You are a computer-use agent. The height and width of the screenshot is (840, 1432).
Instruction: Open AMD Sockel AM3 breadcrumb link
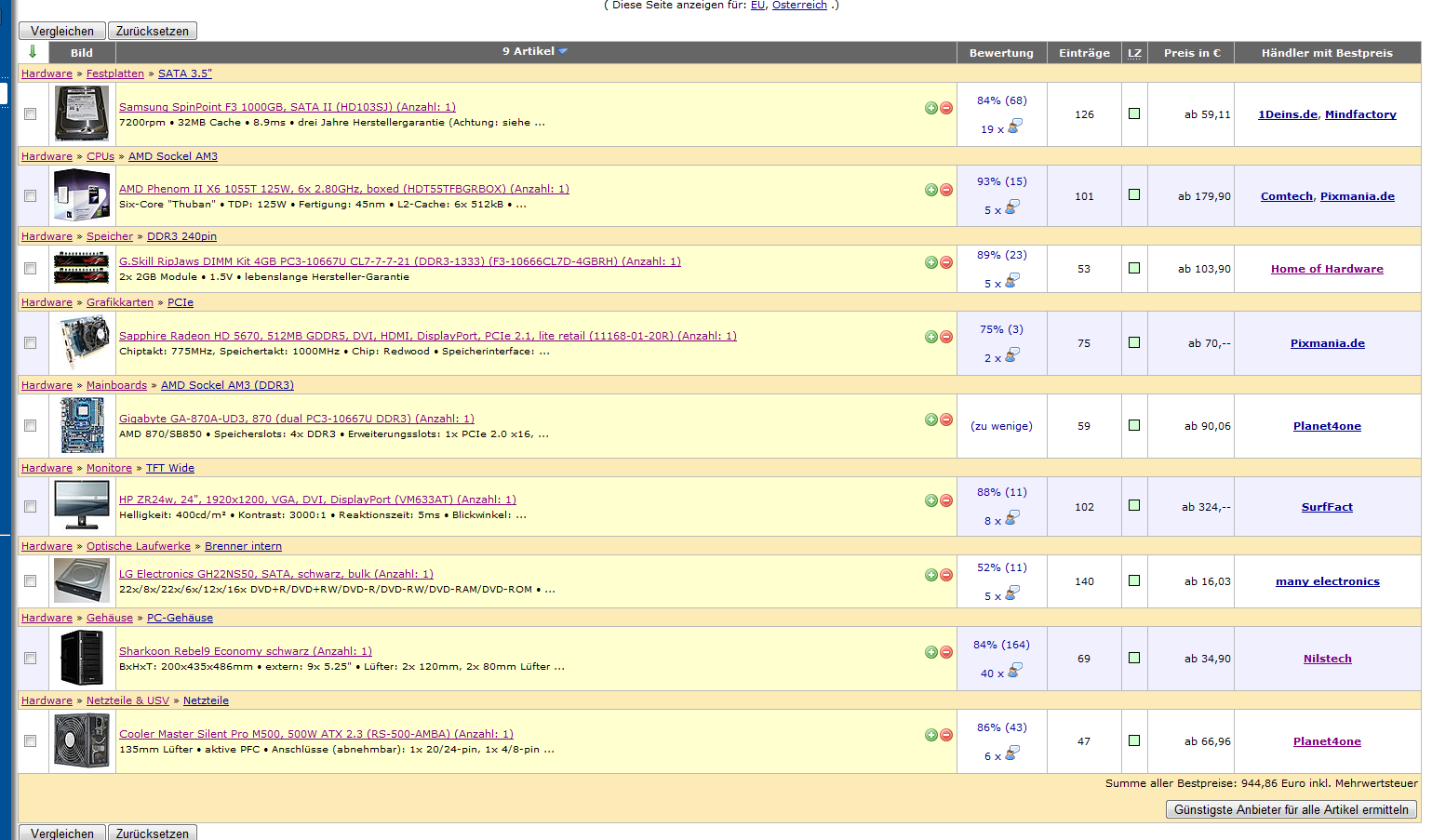tap(173, 156)
